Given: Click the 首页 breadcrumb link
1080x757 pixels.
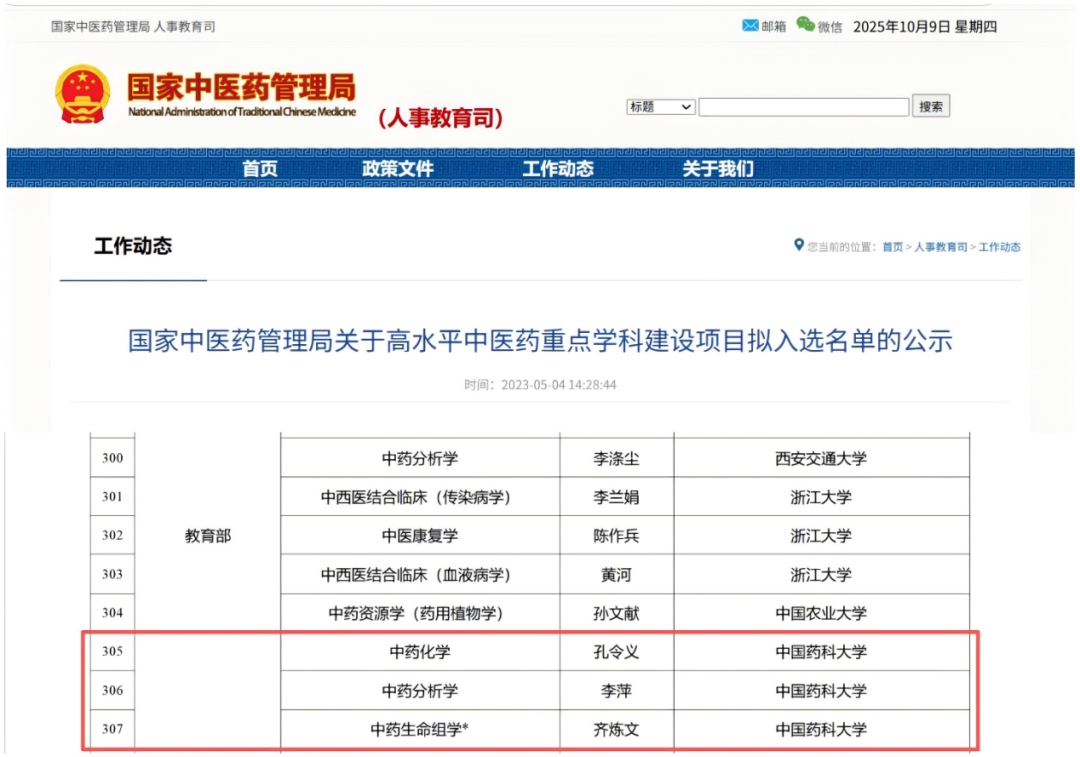Looking at the screenshot, I should pyautogui.click(x=892, y=247).
